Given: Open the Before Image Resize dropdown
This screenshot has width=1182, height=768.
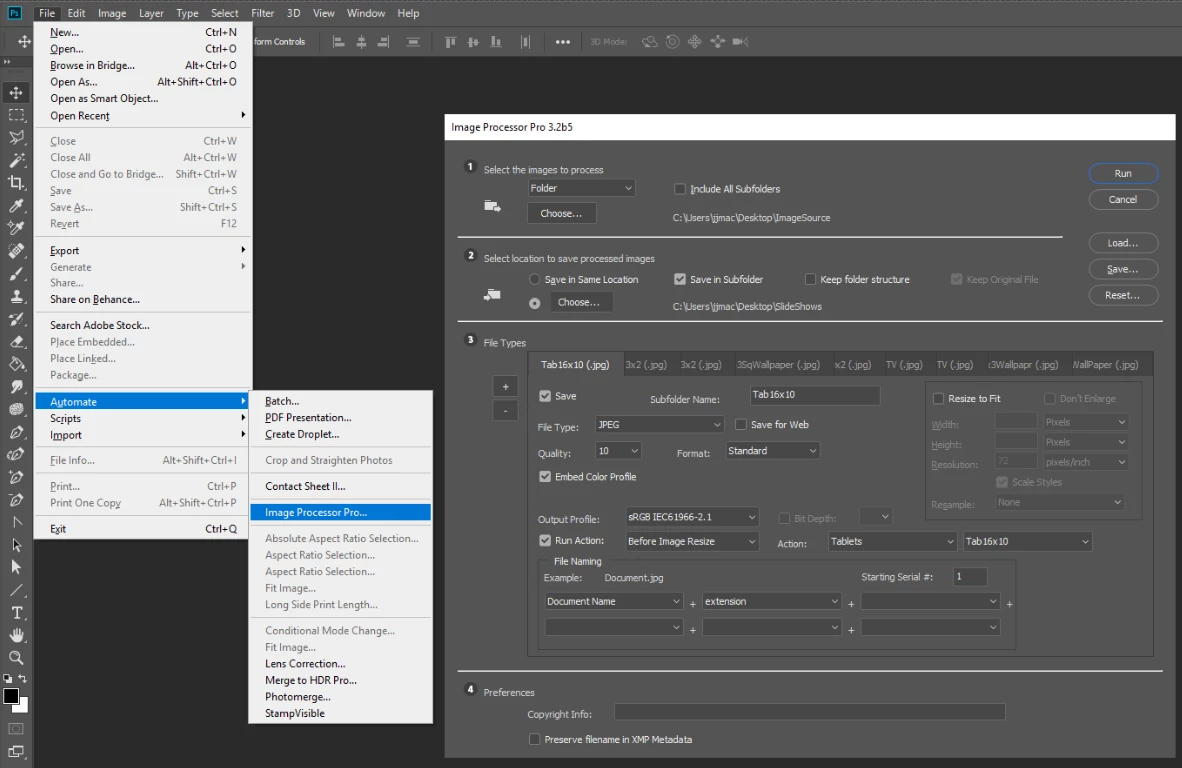Looking at the screenshot, I should pyautogui.click(x=692, y=541).
